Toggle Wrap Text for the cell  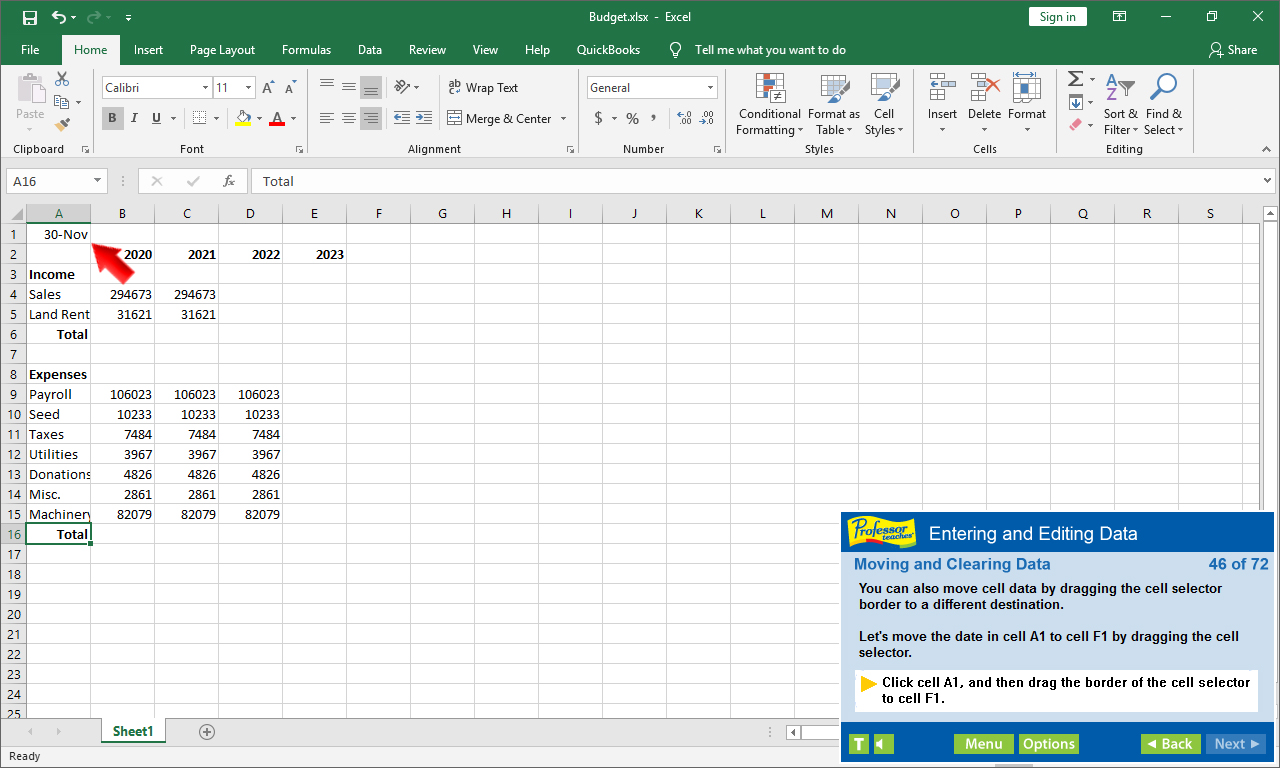[483, 88]
